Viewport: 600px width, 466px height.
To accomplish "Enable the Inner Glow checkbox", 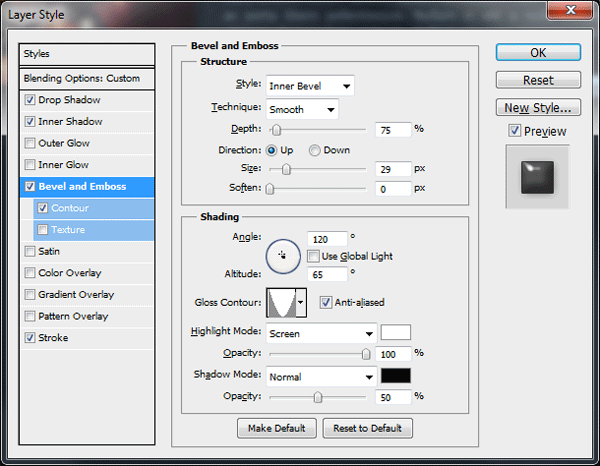I will (x=30, y=165).
